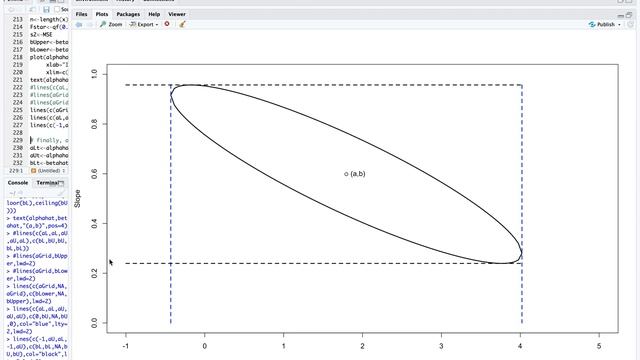The width and height of the screenshot is (640, 360).
Task: Switch to the Files tab
Action: pyautogui.click(x=81, y=14)
